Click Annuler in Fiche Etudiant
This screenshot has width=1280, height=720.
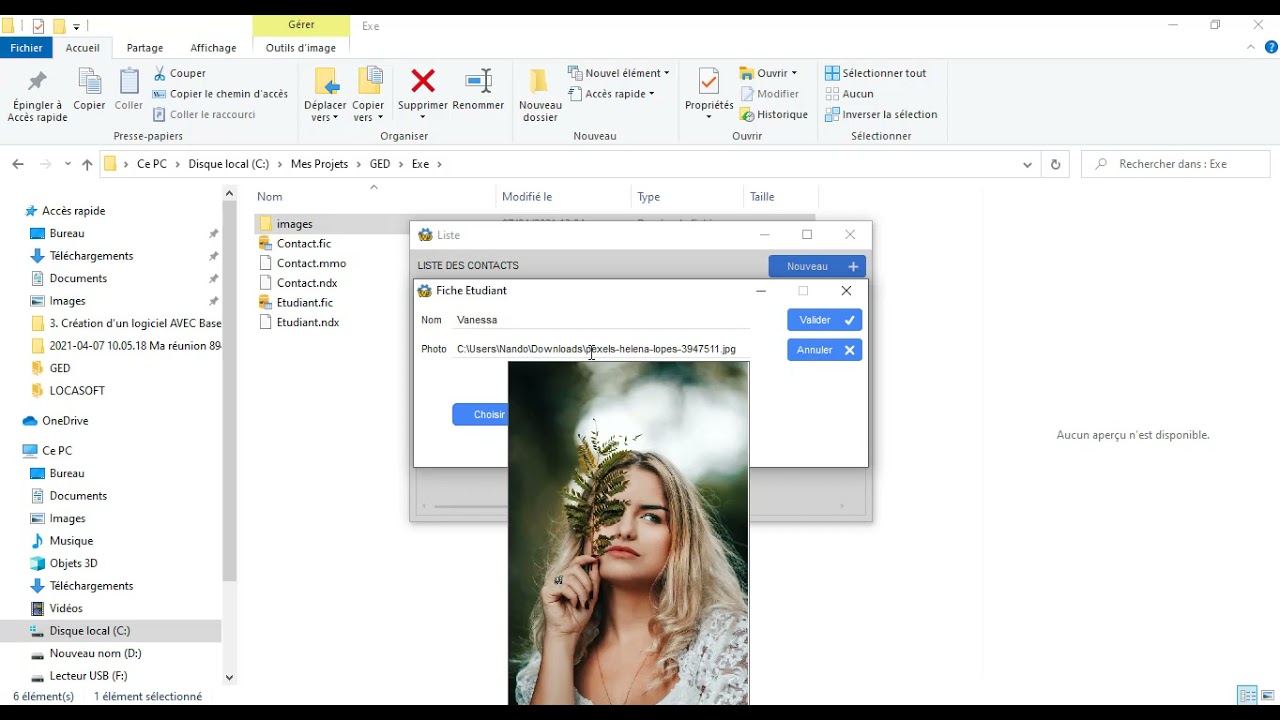(x=824, y=350)
